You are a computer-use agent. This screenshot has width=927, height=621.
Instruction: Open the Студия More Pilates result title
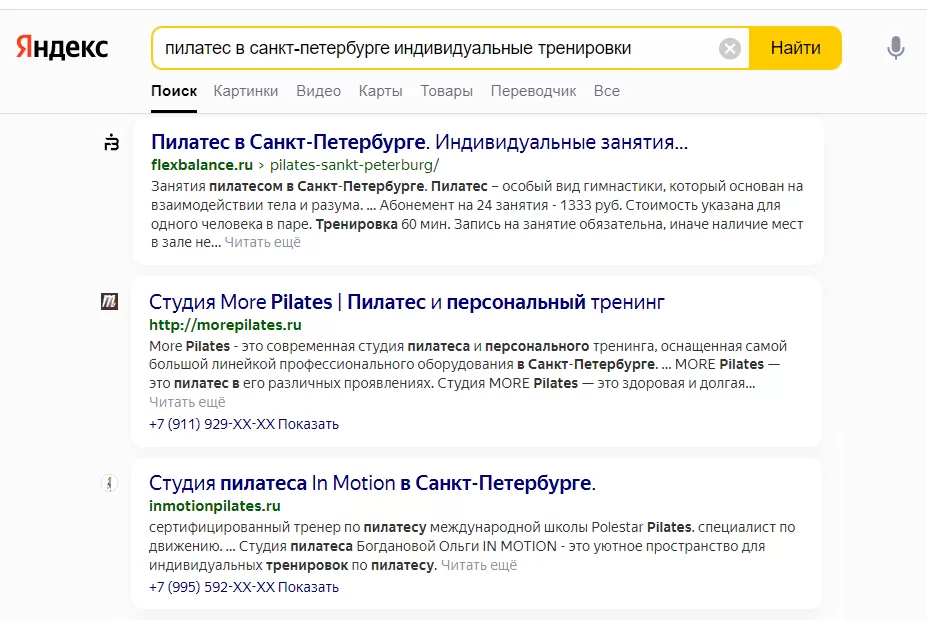[407, 302]
